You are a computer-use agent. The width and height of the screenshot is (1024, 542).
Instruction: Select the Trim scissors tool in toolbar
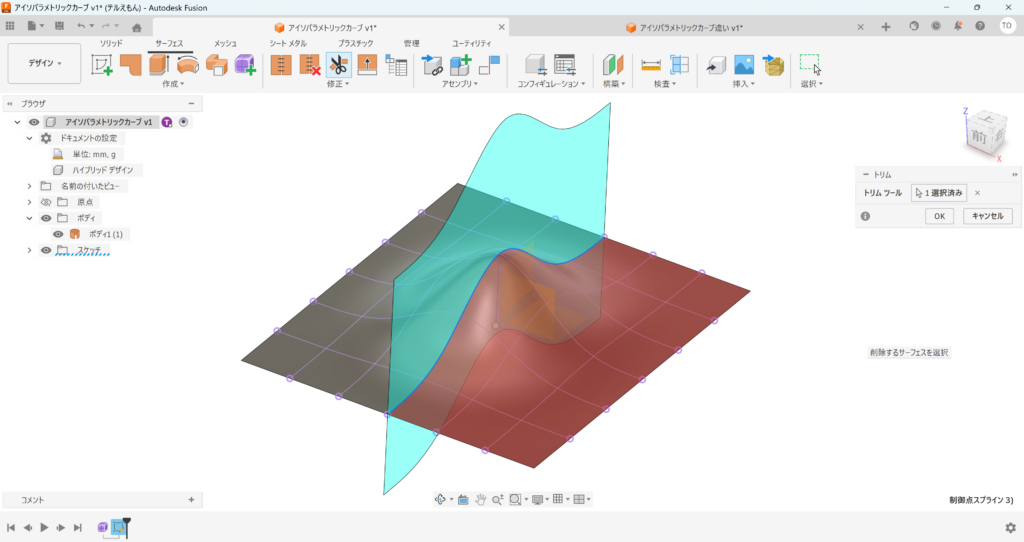point(338,65)
